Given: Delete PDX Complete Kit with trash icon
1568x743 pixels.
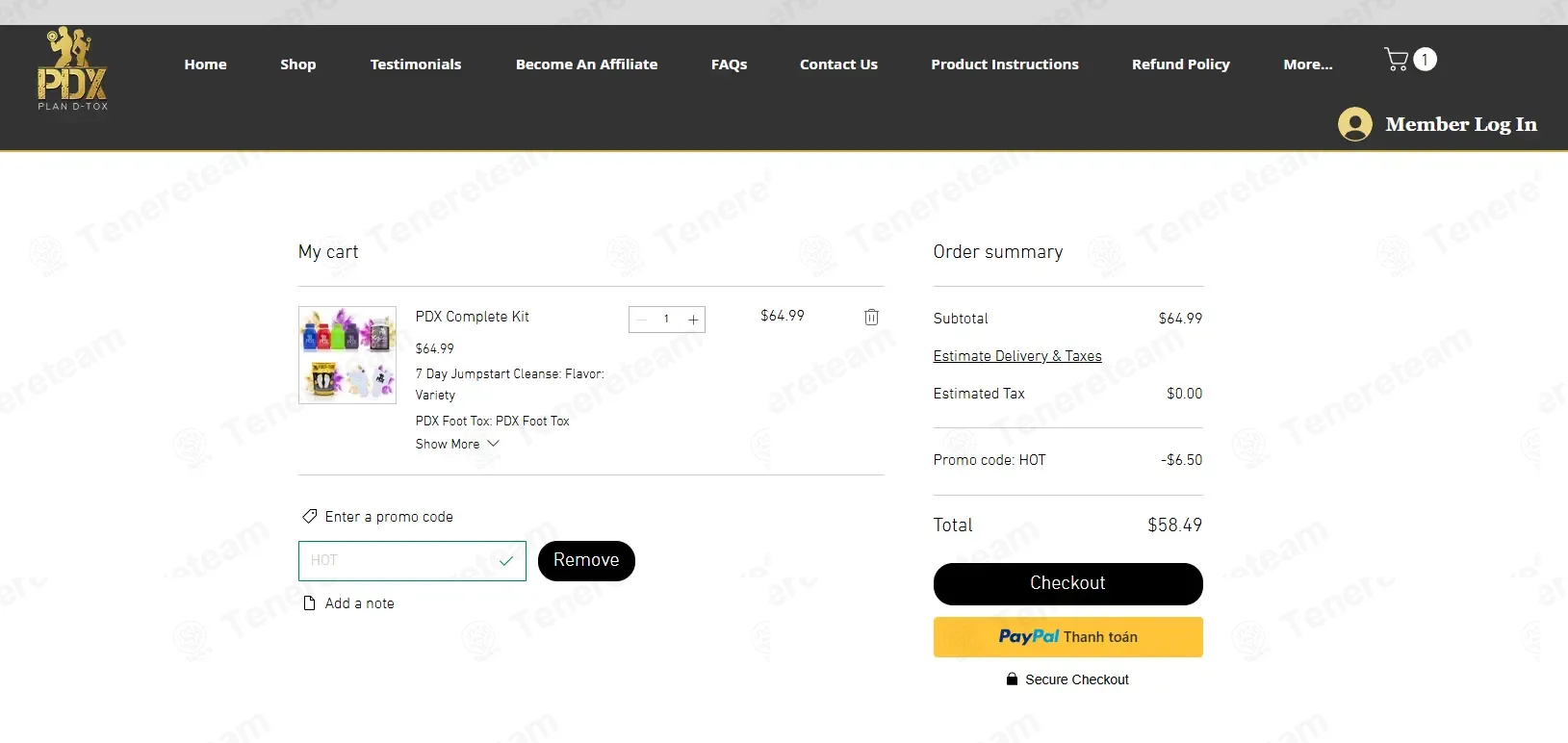Looking at the screenshot, I should [871, 317].
